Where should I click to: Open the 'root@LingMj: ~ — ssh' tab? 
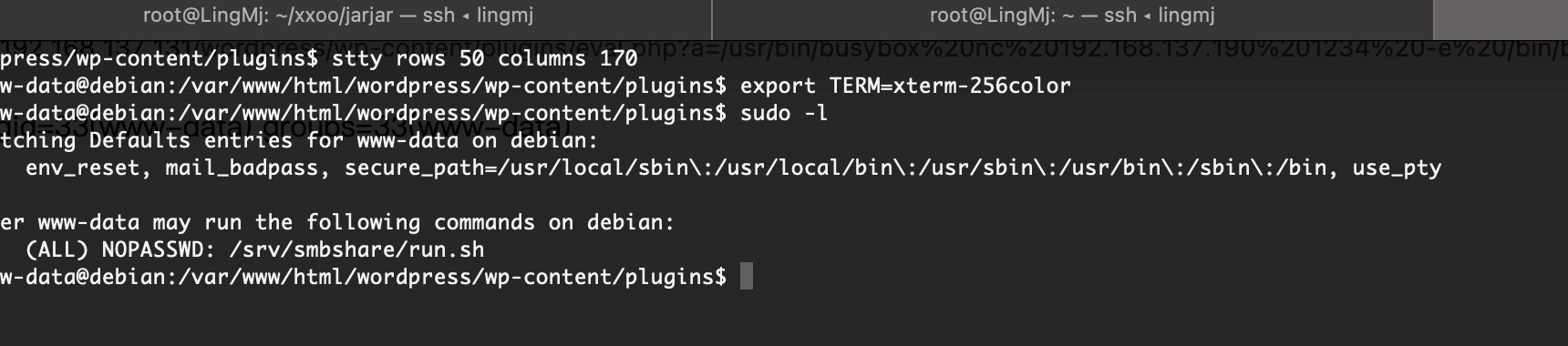point(1072,16)
